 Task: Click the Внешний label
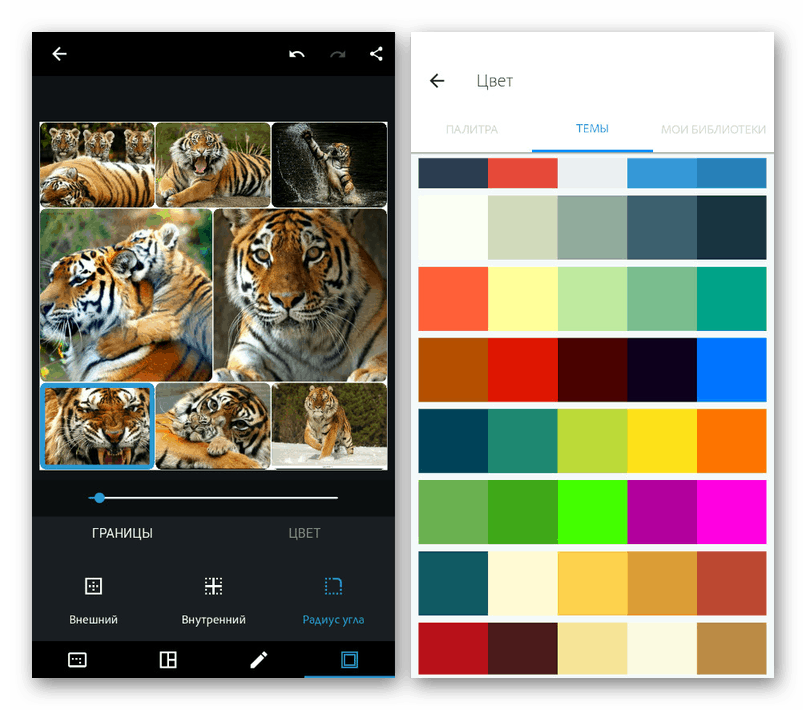point(93,620)
